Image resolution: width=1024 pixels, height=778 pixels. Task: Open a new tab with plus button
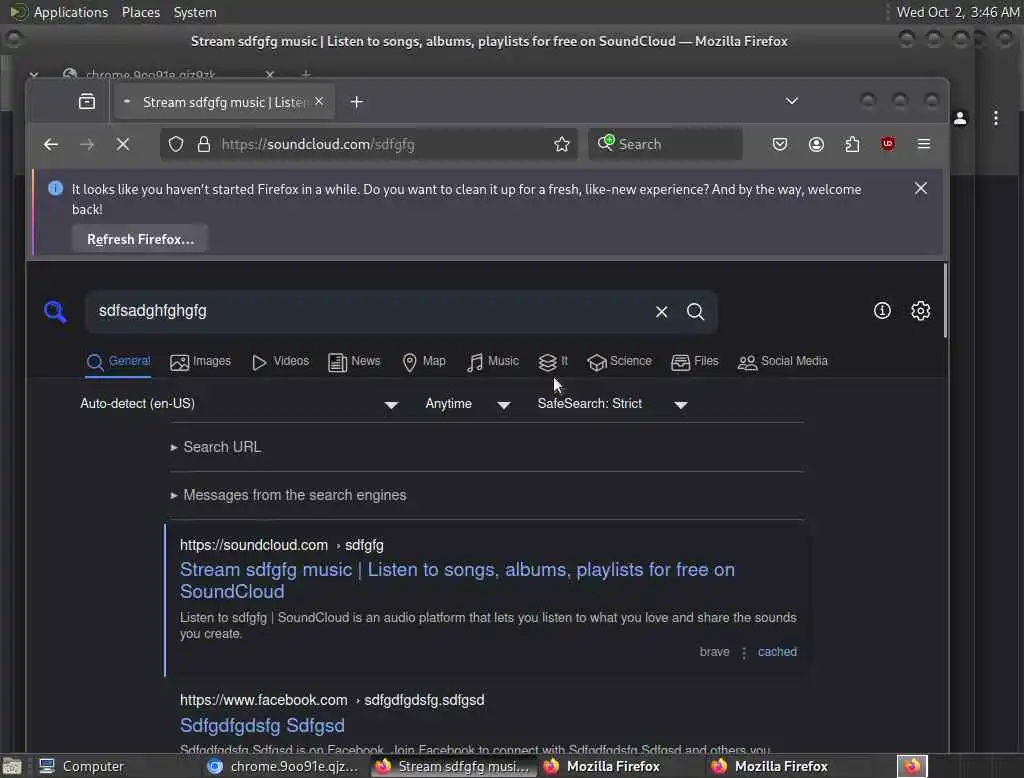coord(357,102)
